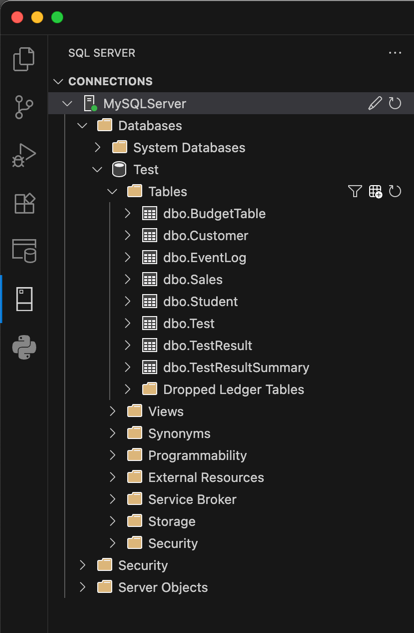Click the Tables folder label

click(167, 192)
